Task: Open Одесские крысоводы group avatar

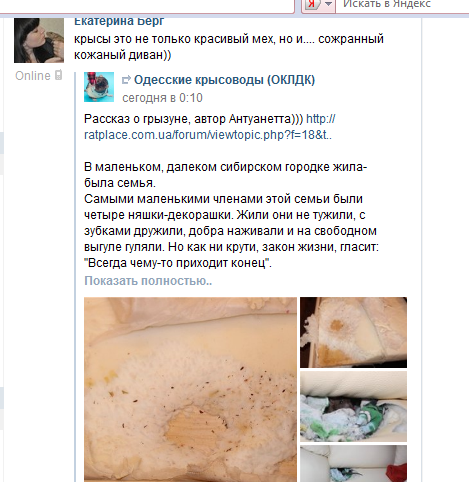Action: click(99, 87)
